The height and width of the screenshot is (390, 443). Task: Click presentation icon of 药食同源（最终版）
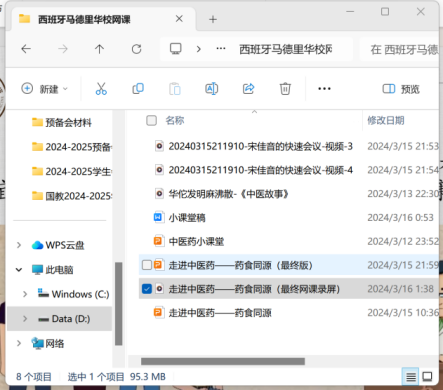tap(159, 265)
